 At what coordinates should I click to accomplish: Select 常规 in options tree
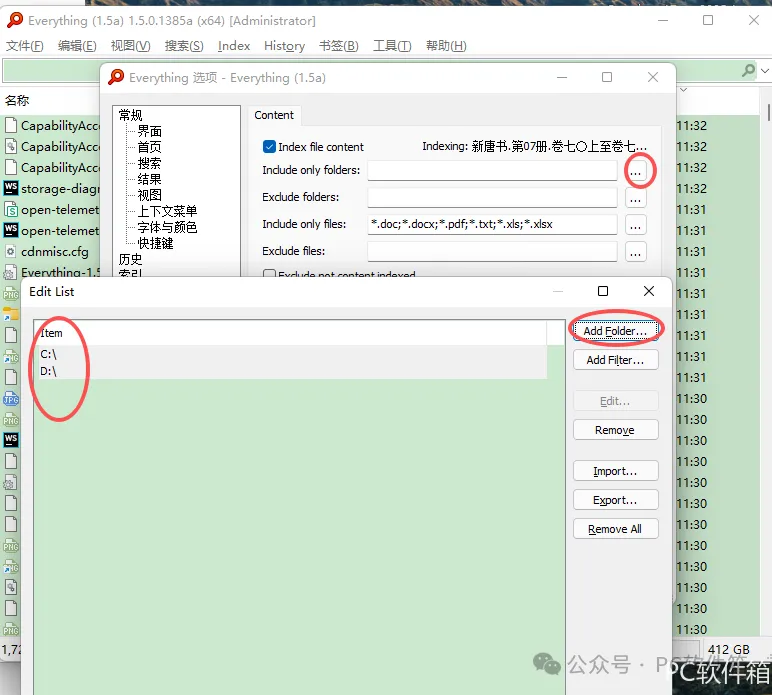coord(130,115)
